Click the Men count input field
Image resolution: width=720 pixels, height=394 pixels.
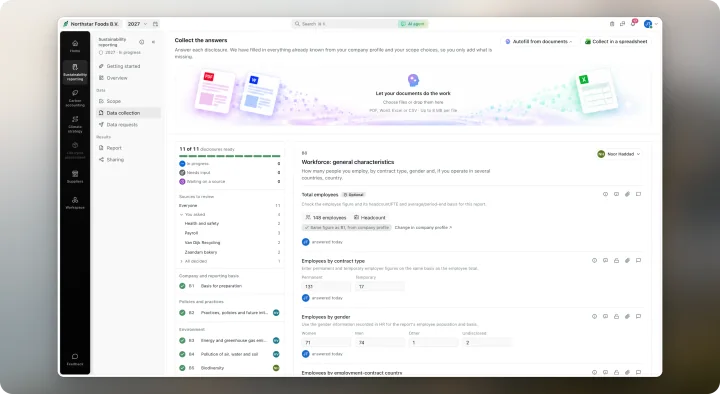click(380, 343)
